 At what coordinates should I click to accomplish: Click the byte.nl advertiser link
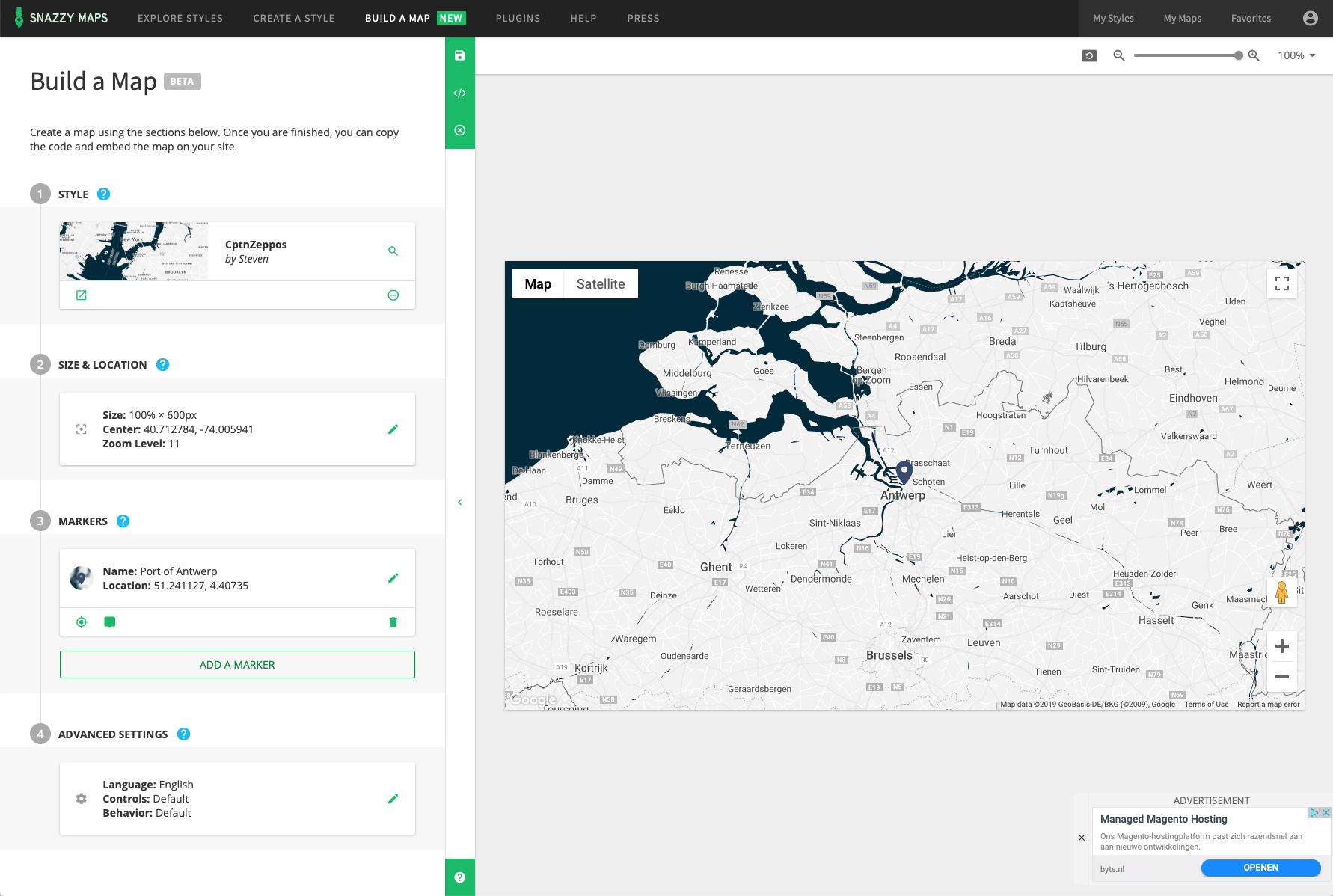[x=1112, y=869]
